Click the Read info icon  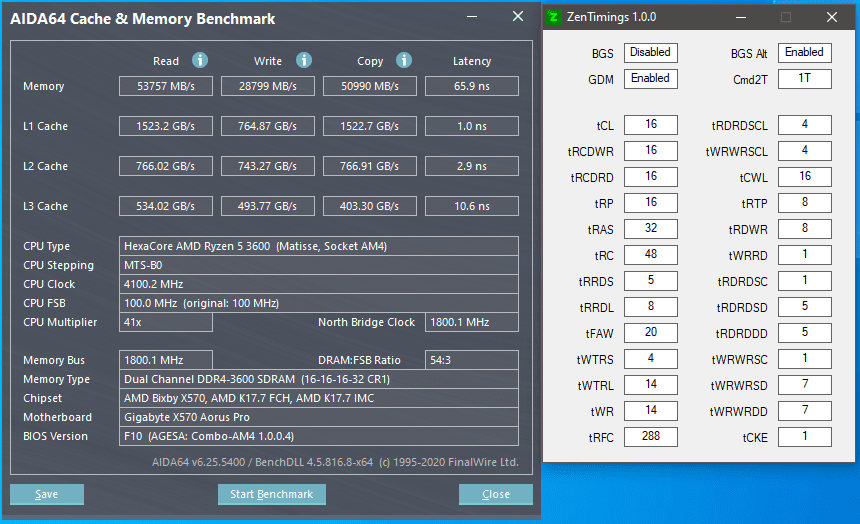click(200, 60)
